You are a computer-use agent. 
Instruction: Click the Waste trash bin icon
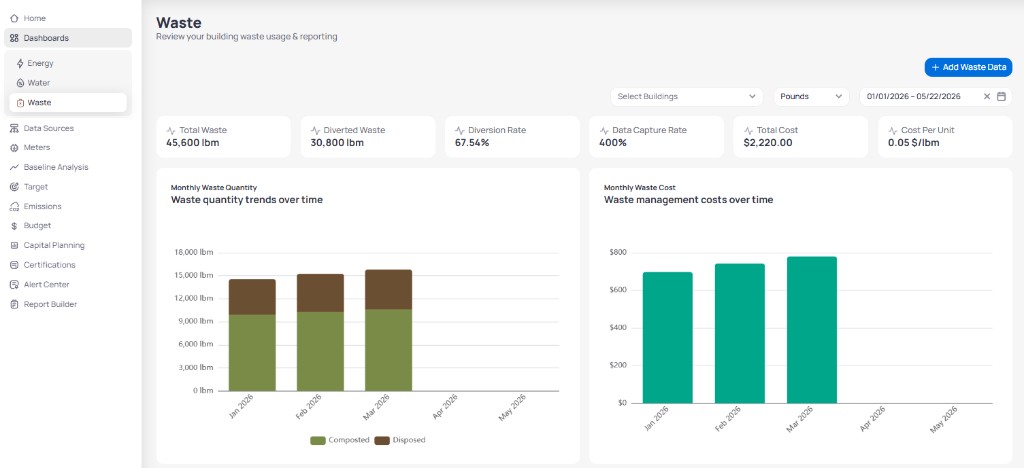[x=20, y=102]
